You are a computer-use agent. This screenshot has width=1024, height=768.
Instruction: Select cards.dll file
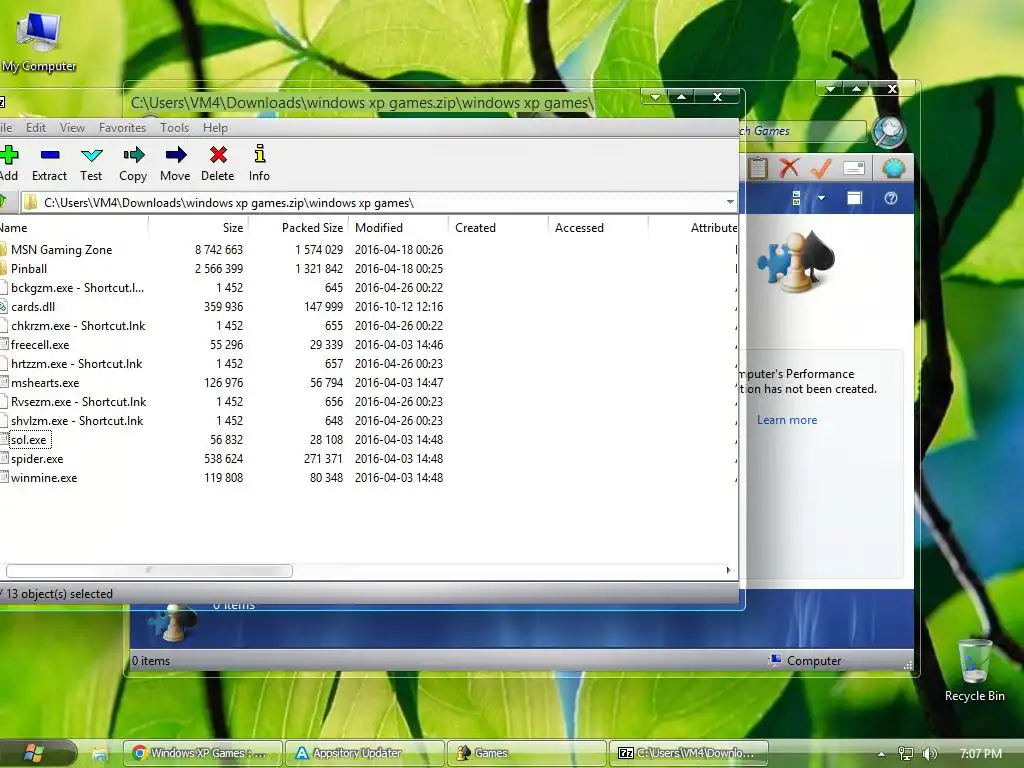pos(33,306)
